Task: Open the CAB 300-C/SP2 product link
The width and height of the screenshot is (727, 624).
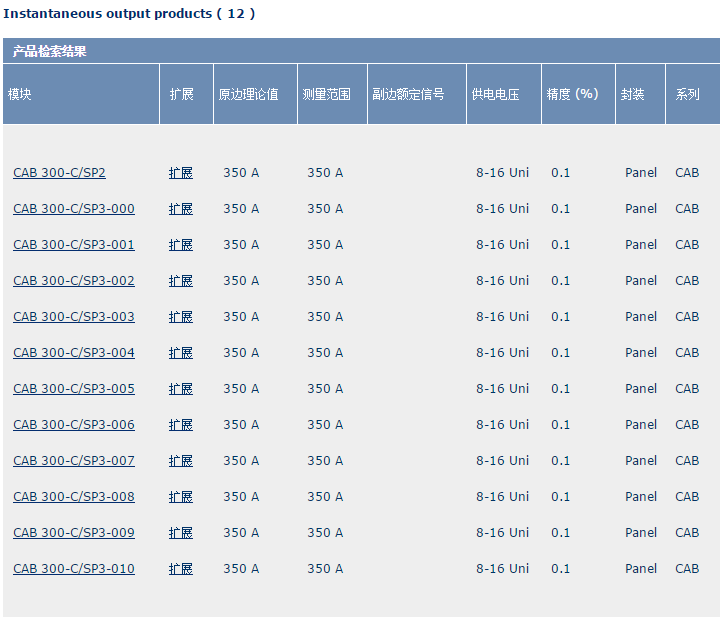Action: pyautogui.click(x=59, y=173)
